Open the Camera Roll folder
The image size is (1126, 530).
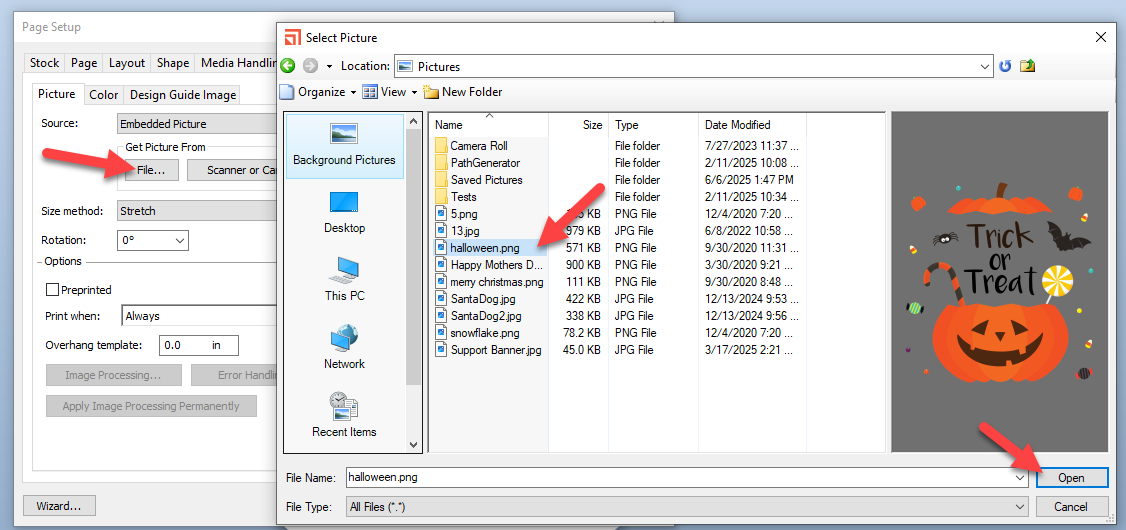pyautogui.click(x=478, y=146)
